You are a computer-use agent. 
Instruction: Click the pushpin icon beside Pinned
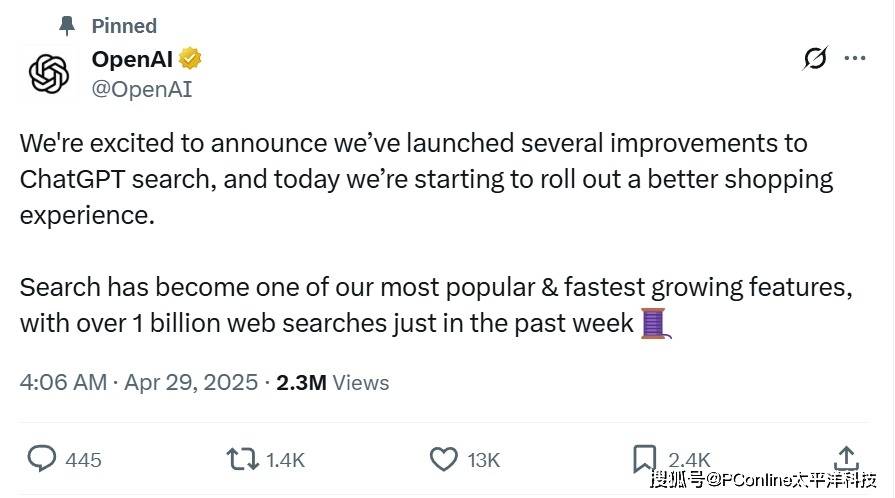[x=66, y=25]
